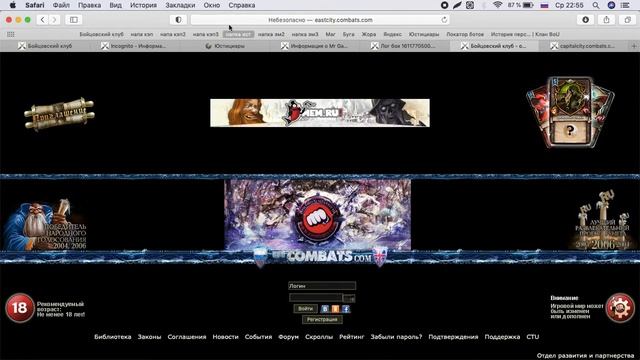Click the red fist club logo
This screenshot has width=640, height=360.
[317, 219]
